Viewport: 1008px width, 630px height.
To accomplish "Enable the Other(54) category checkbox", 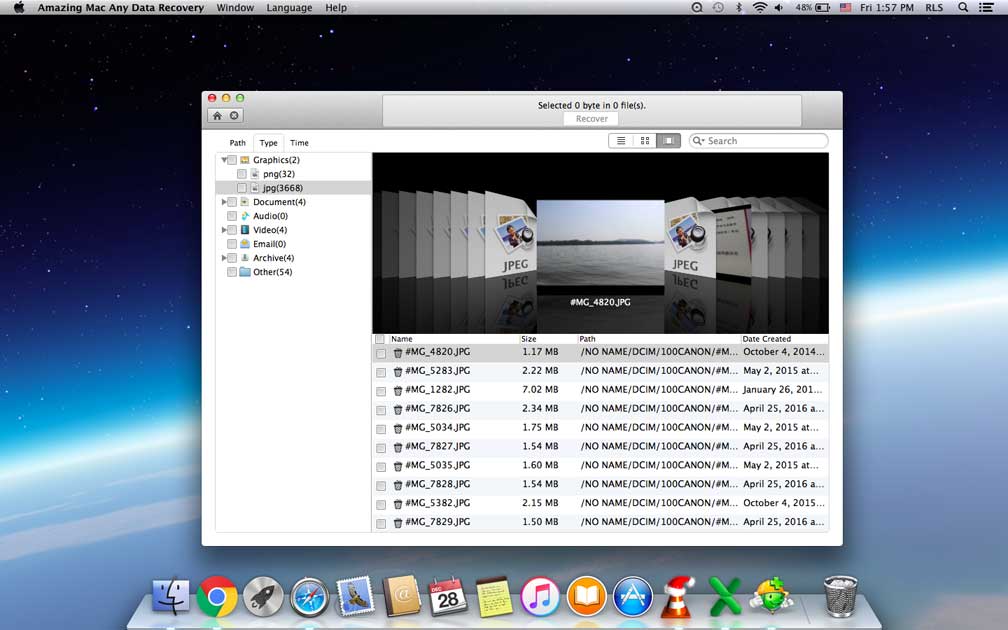I will (232, 272).
